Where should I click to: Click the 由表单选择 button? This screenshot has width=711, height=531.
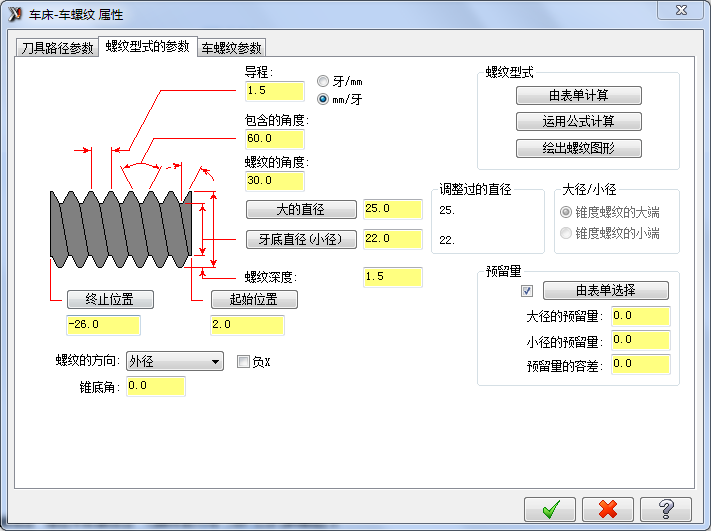point(606,291)
